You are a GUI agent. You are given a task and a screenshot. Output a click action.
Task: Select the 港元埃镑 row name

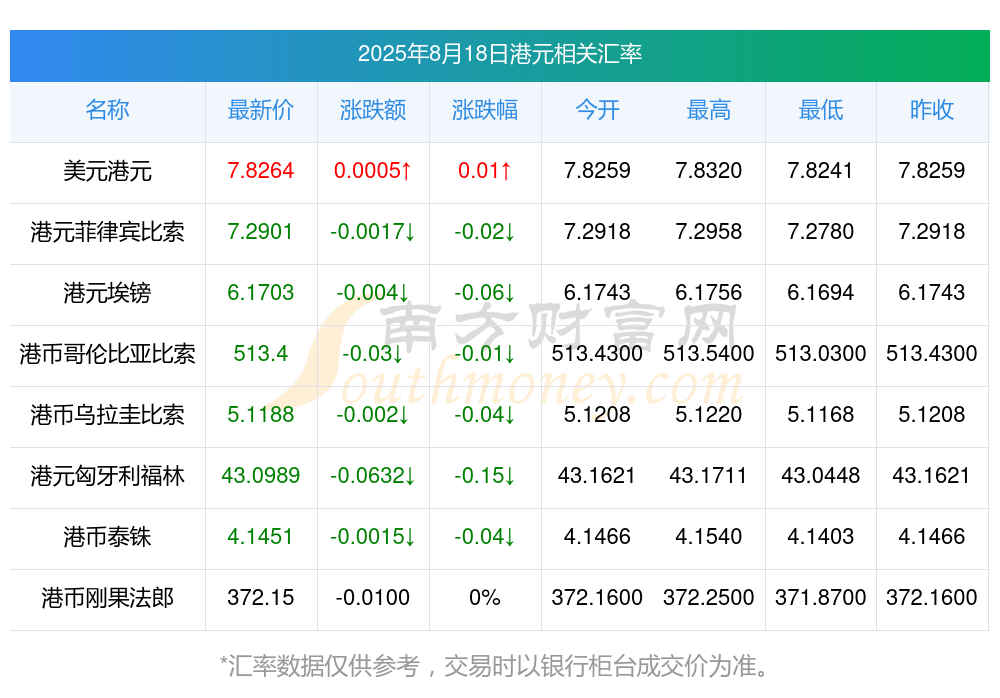click(x=107, y=293)
